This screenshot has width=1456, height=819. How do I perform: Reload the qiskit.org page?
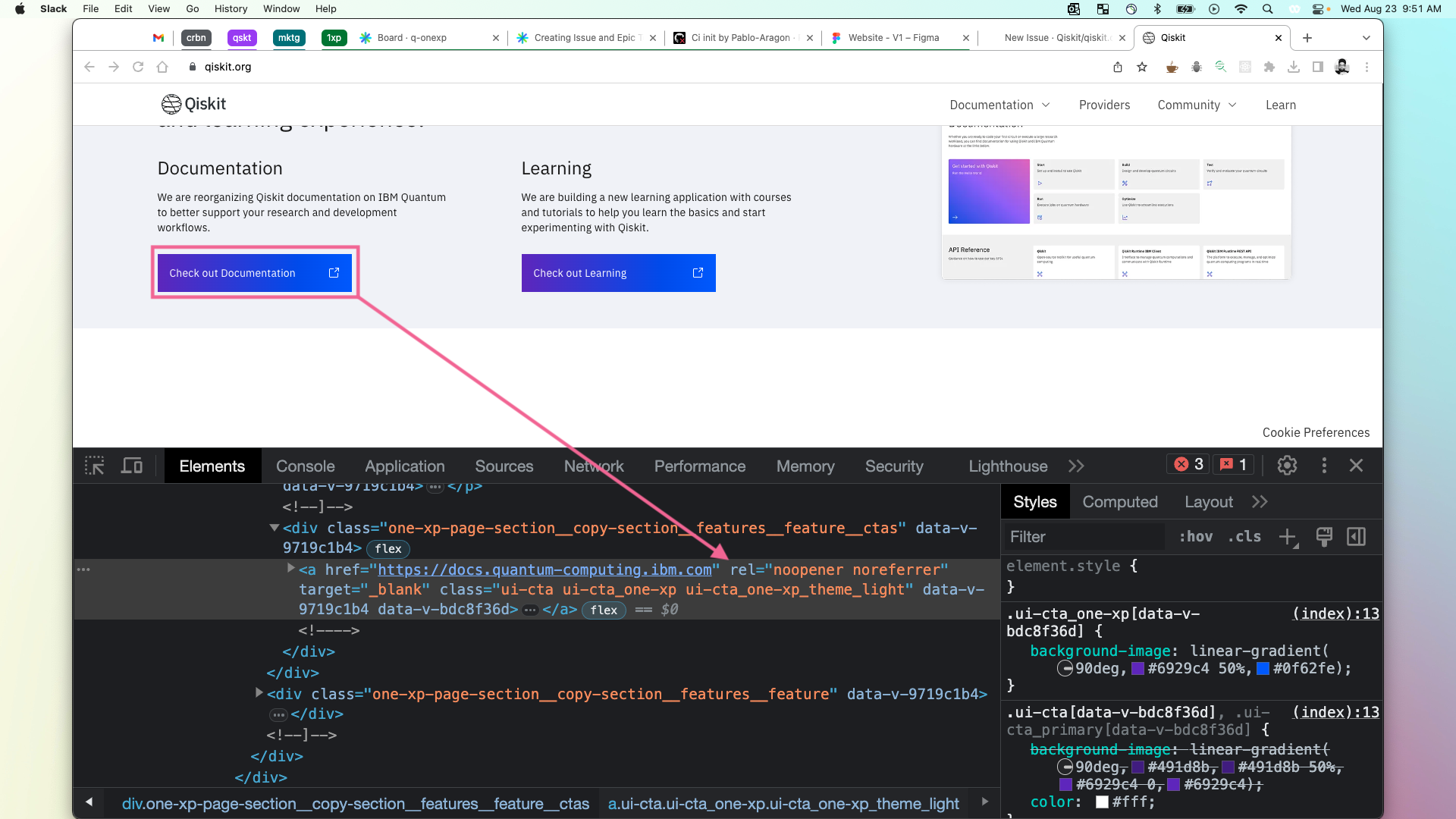pyautogui.click(x=138, y=67)
